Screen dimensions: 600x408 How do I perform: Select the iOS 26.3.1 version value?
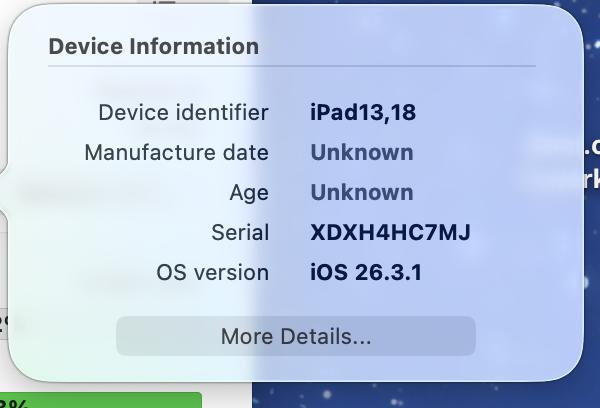pos(366,273)
